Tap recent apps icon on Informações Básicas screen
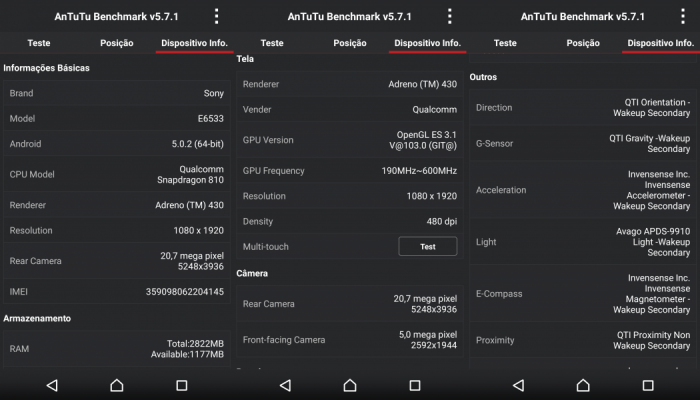The image size is (700, 400). pos(182,385)
